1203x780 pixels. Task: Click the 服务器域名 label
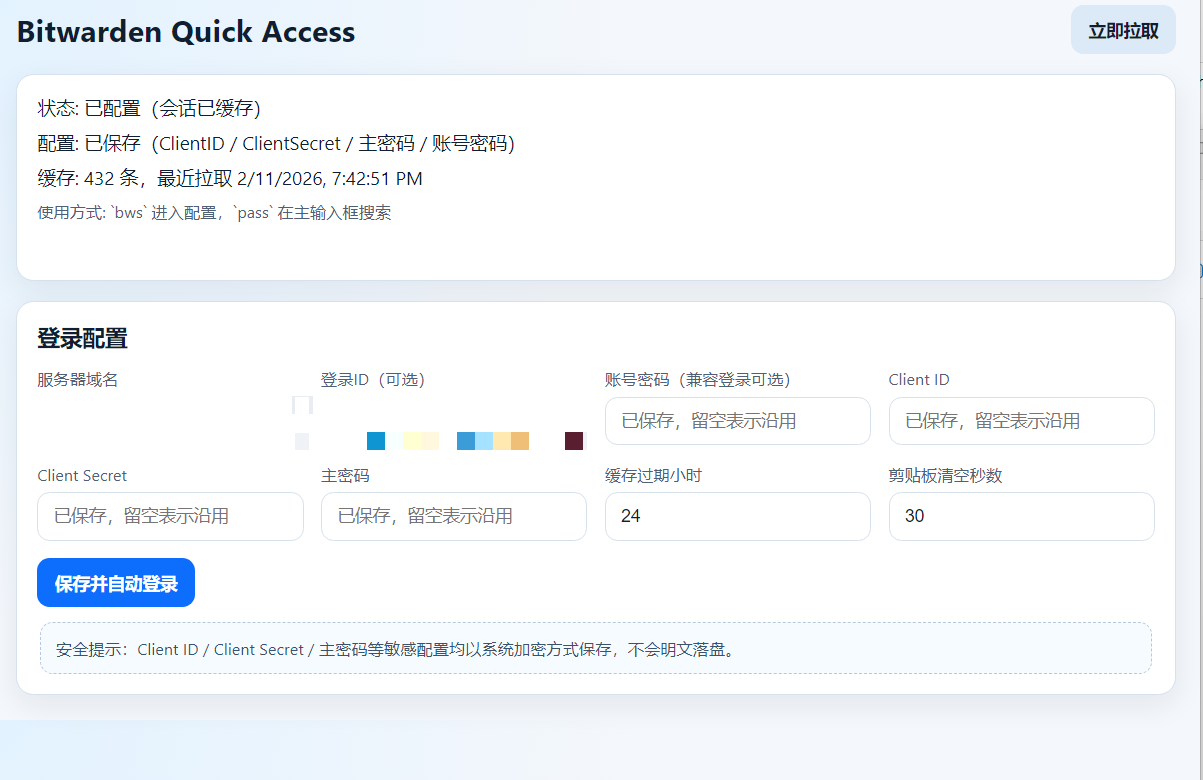[x=77, y=379]
